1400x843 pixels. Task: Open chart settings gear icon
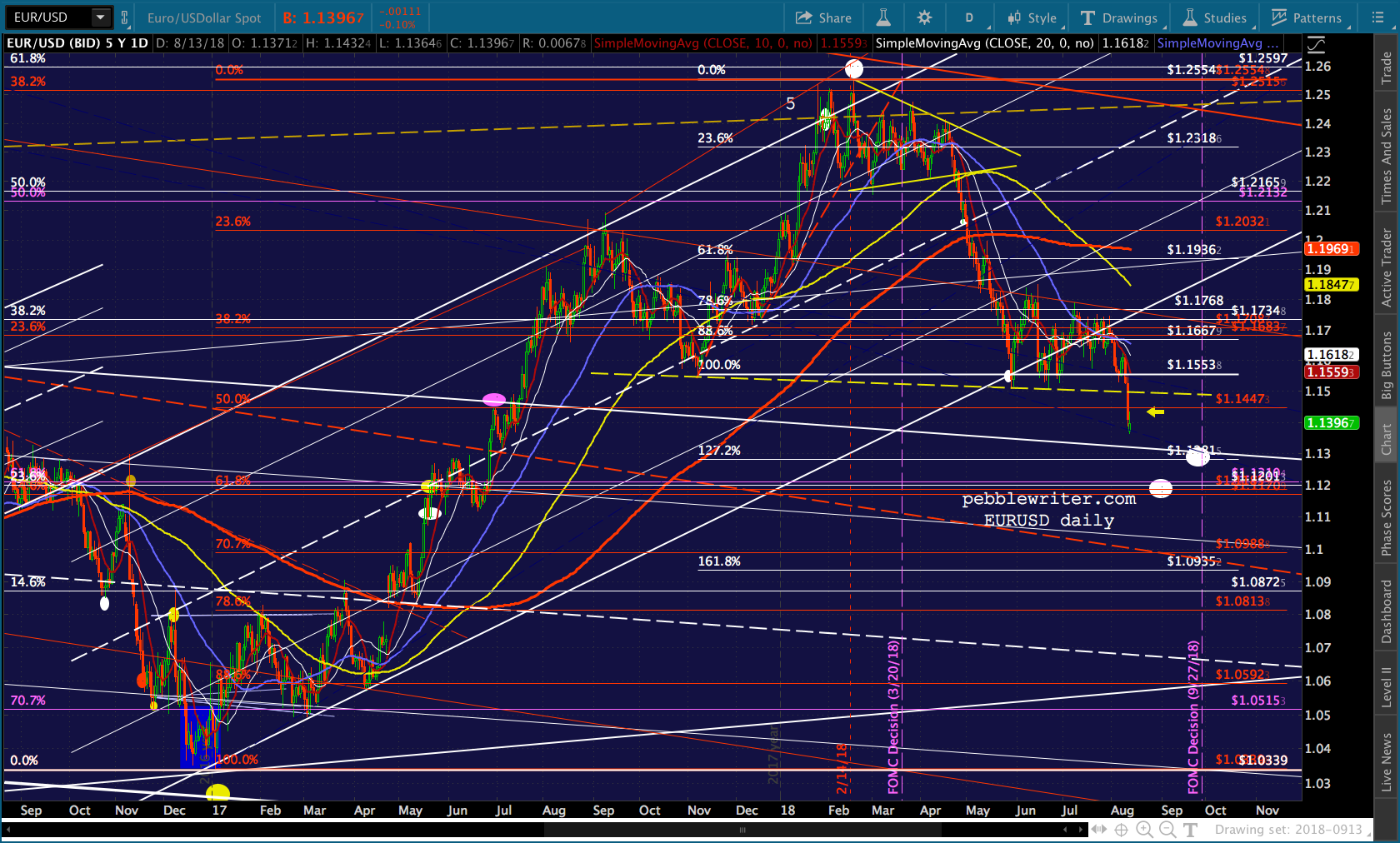(924, 17)
